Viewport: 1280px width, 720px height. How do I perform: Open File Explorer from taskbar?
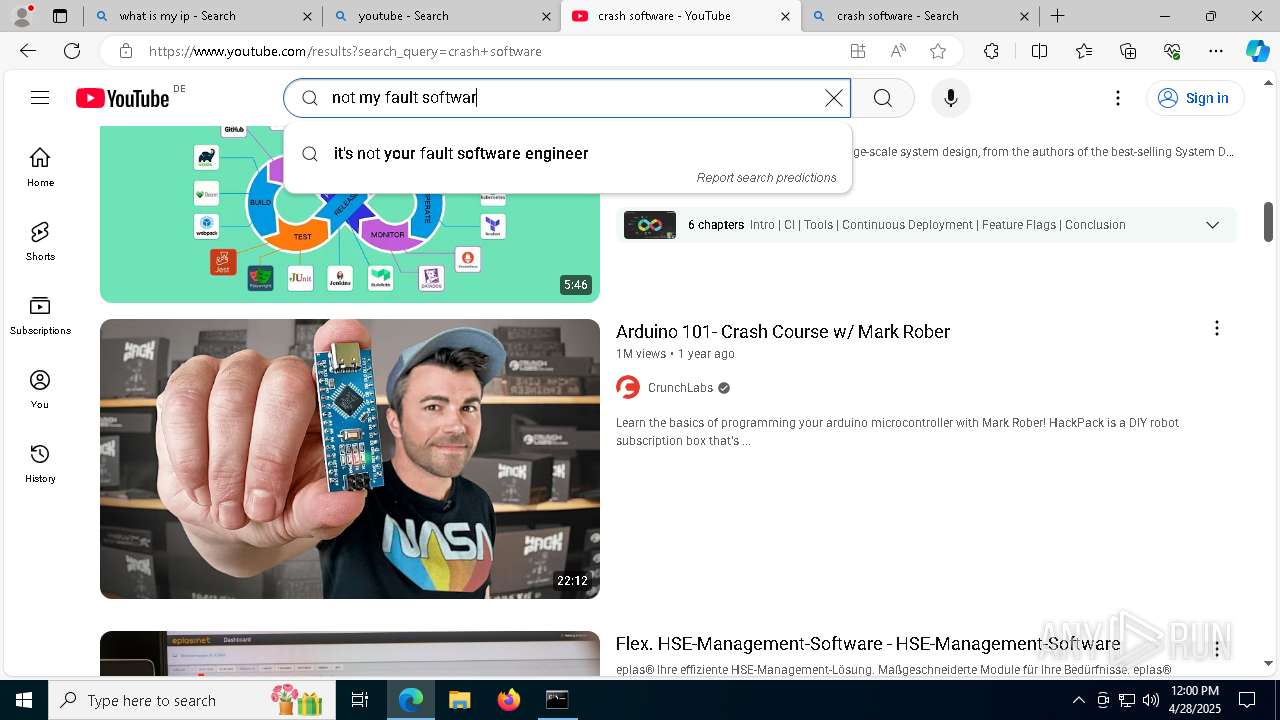point(459,700)
